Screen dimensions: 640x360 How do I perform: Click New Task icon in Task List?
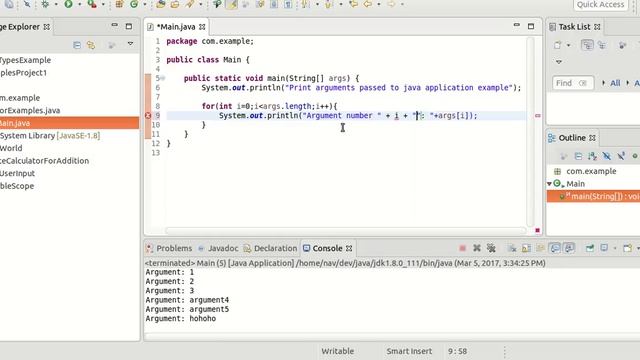point(558,45)
